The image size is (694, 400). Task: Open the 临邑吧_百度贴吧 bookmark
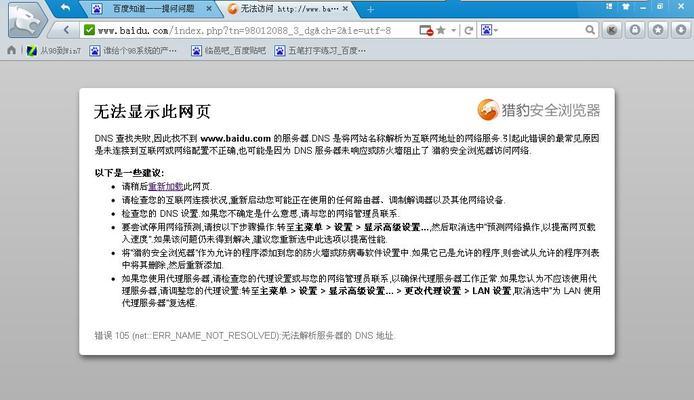(228, 51)
